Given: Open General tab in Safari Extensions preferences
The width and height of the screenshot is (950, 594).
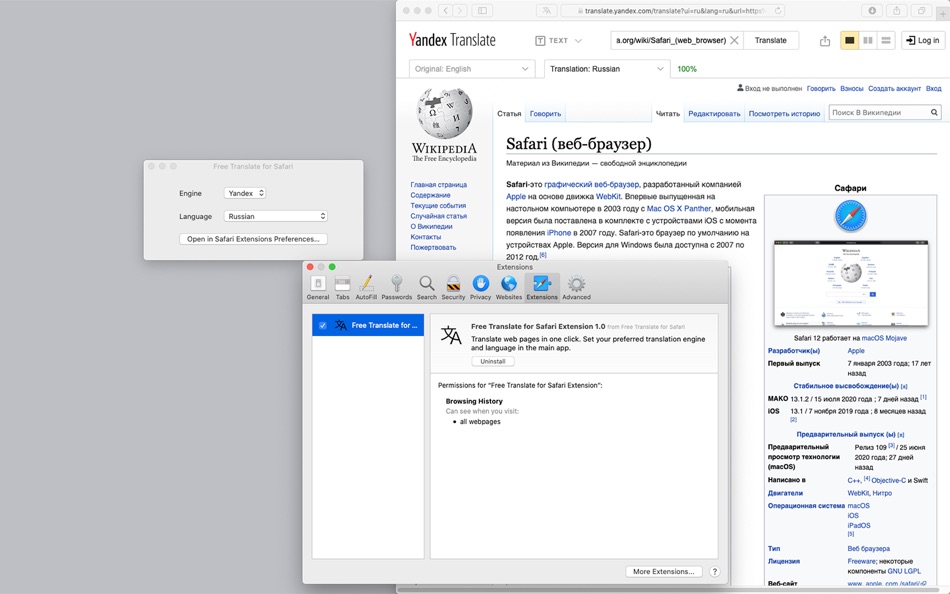Looking at the screenshot, I should tap(317, 287).
